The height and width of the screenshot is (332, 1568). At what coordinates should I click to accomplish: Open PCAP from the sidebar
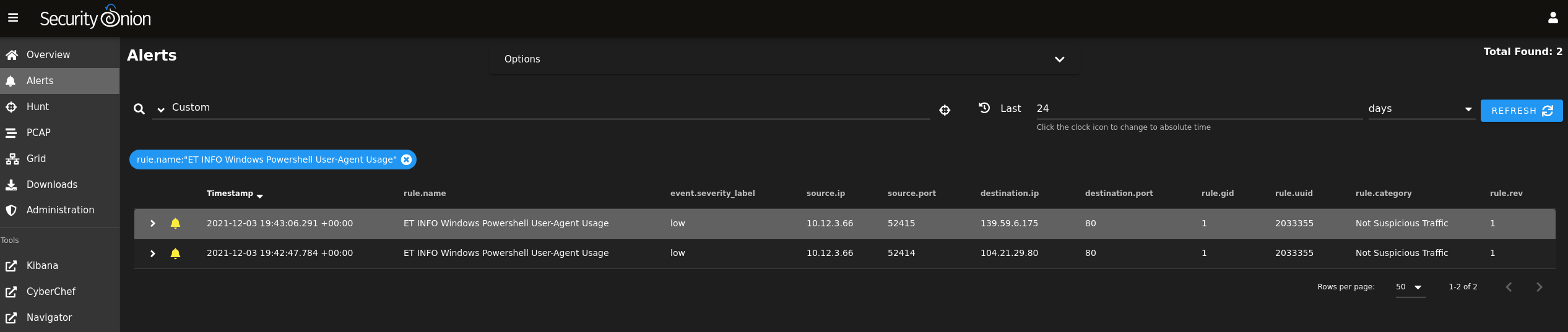tap(38, 133)
